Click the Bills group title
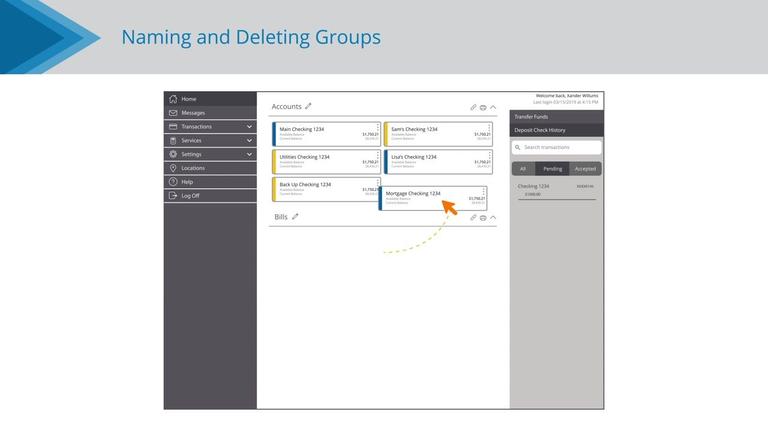Viewport: 768px width, 432px height. click(x=281, y=217)
